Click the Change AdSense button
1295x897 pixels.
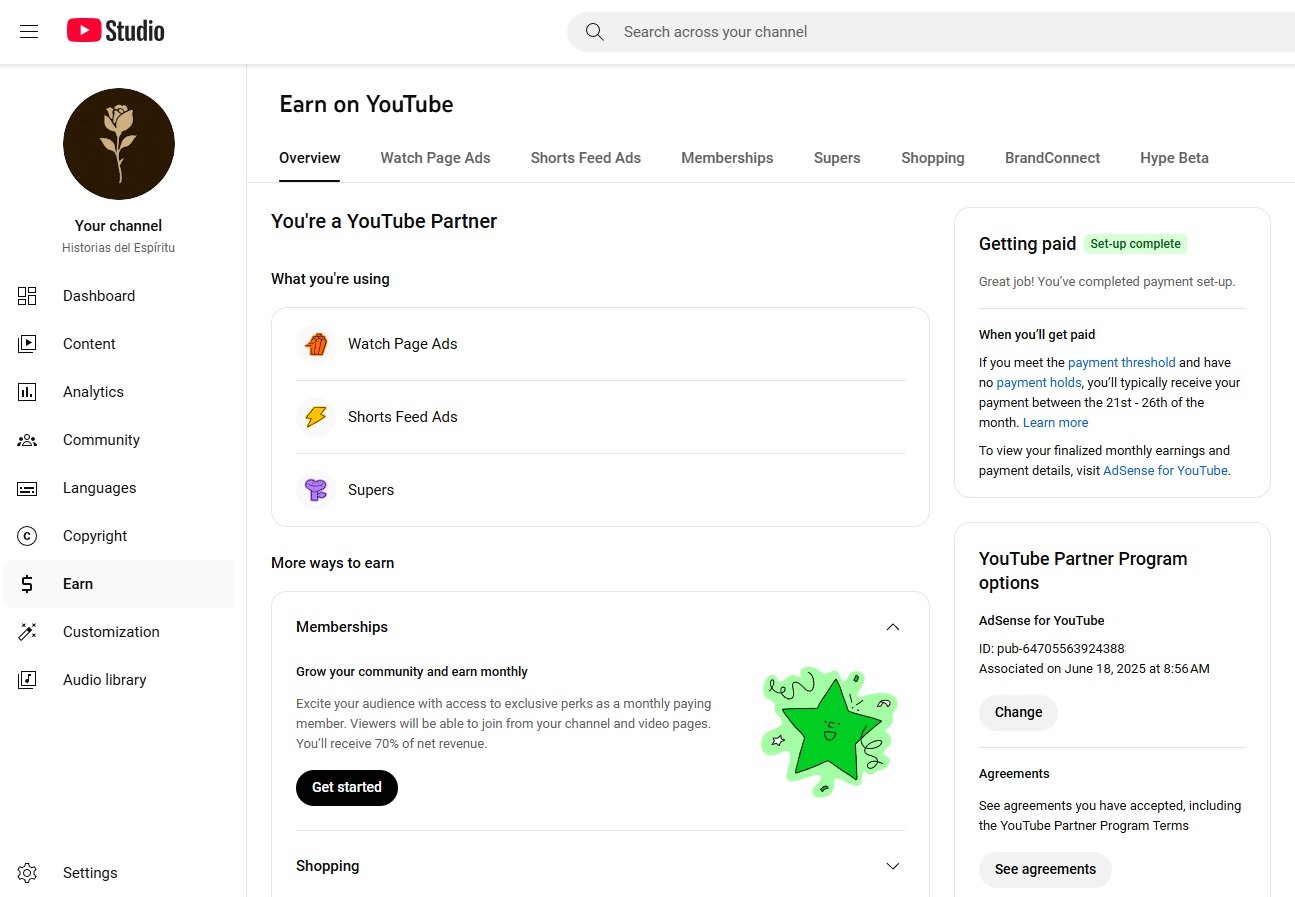(1018, 713)
